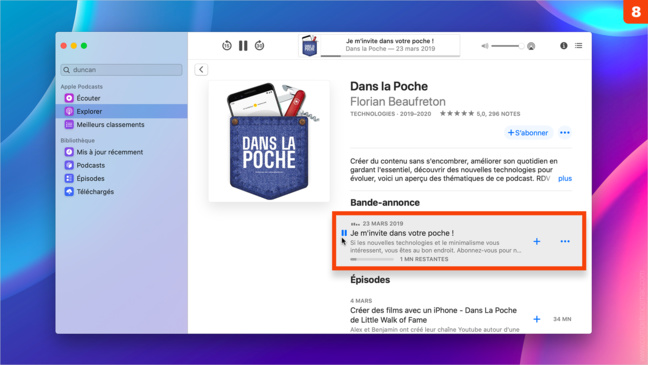
Task: Click the Dans la Poche title
Action: click(389, 86)
